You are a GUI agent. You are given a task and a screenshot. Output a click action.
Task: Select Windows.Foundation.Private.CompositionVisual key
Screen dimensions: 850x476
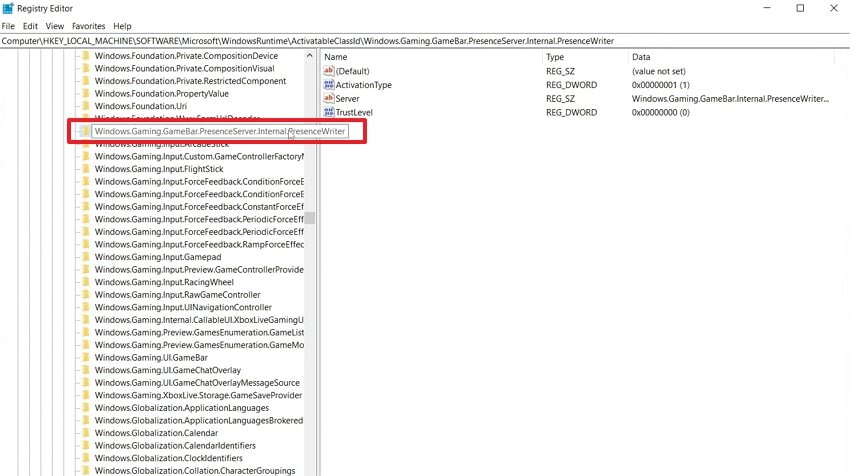[184, 68]
